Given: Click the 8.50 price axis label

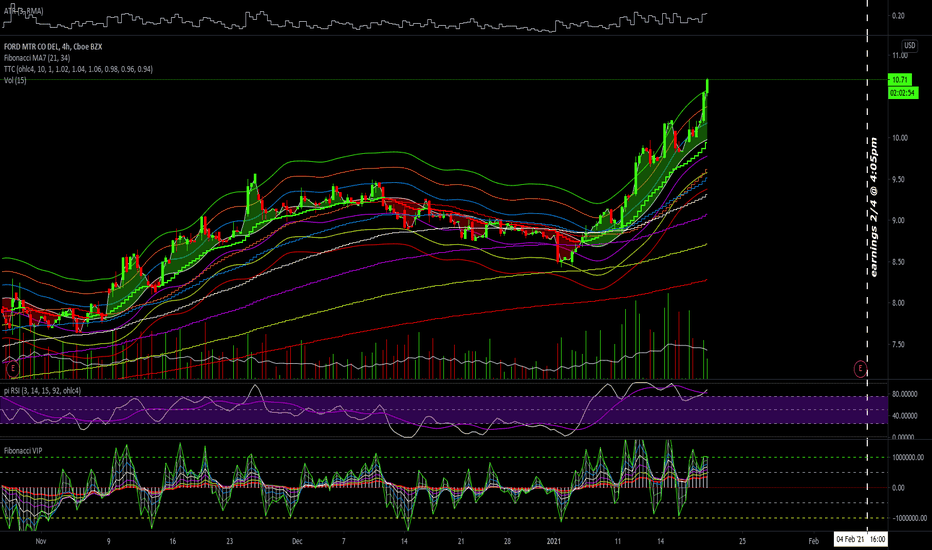Looking at the screenshot, I should (x=899, y=262).
